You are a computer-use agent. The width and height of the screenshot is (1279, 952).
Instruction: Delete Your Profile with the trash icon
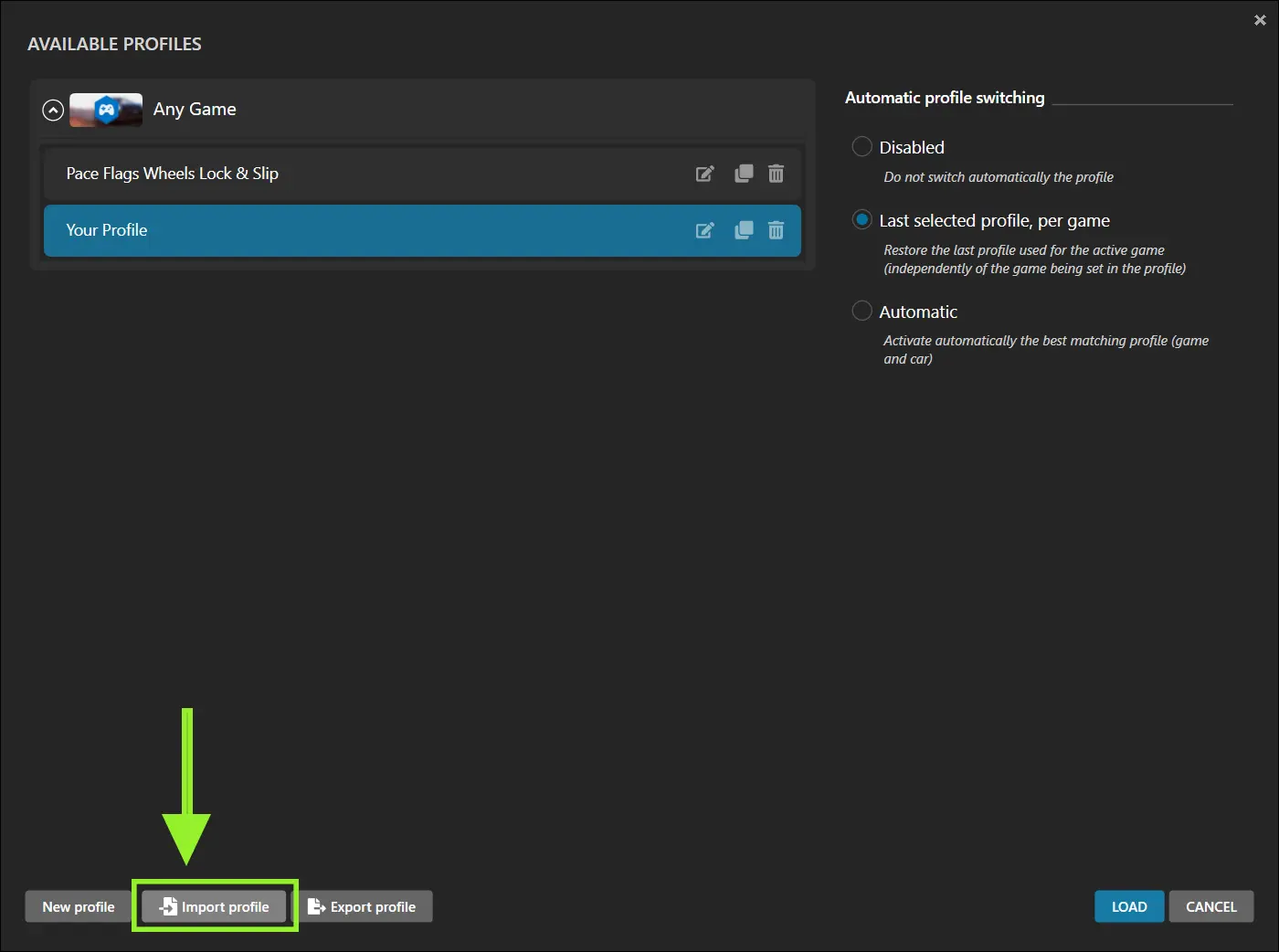point(776,230)
